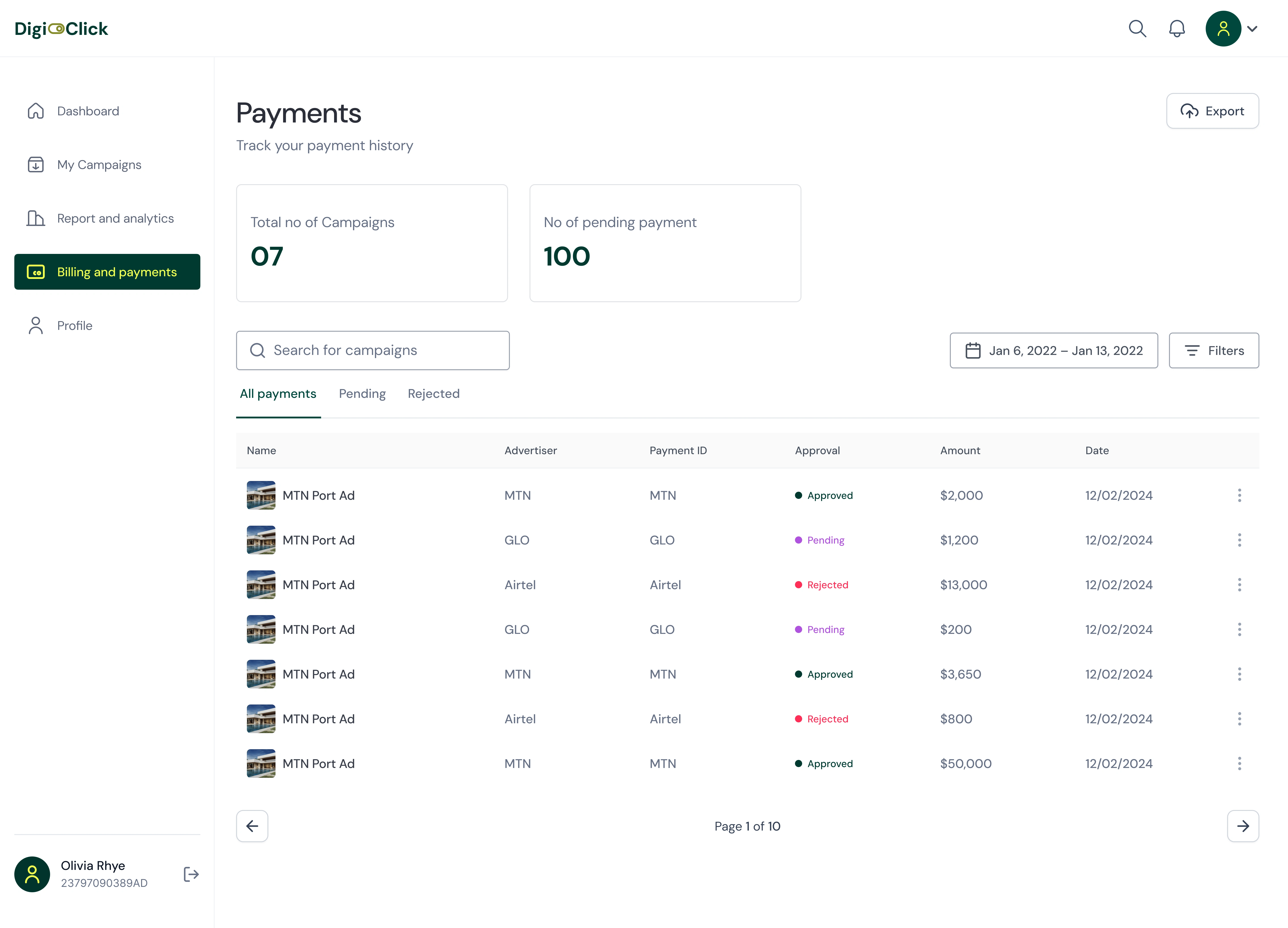Click Olivia Rhye's avatar in the sidebar footer
This screenshot has height=928, width=1288.
tap(32, 874)
